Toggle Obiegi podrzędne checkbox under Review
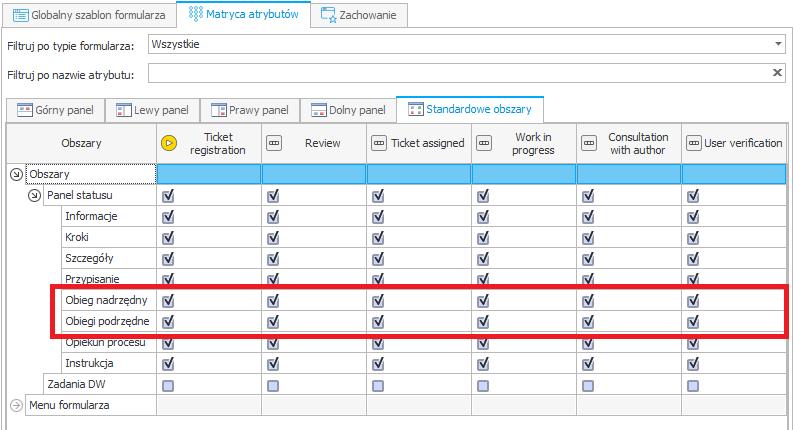Viewport: 794px width, 430px height. [x=273, y=322]
